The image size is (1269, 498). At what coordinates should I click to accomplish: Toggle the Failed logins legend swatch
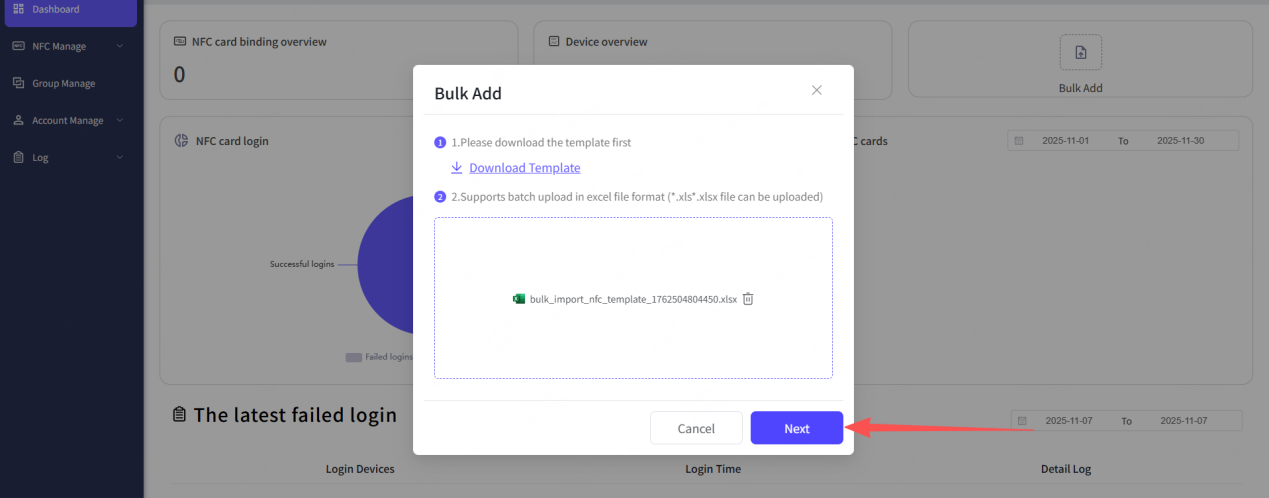[353, 357]
